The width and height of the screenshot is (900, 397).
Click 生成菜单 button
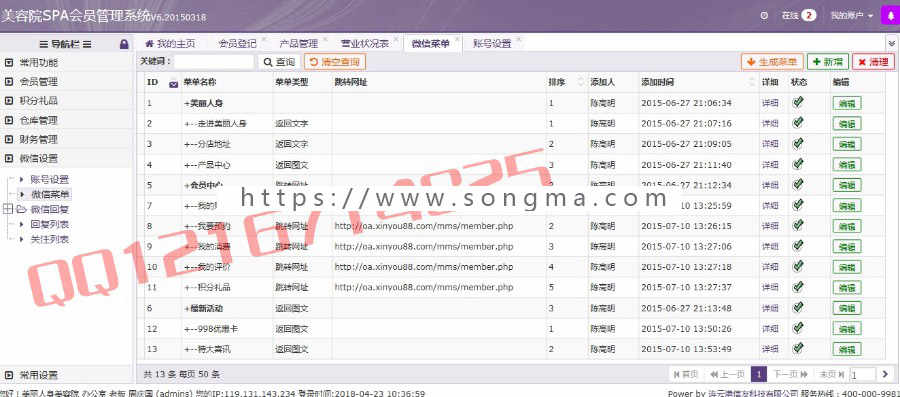click(x=772, y=62)
